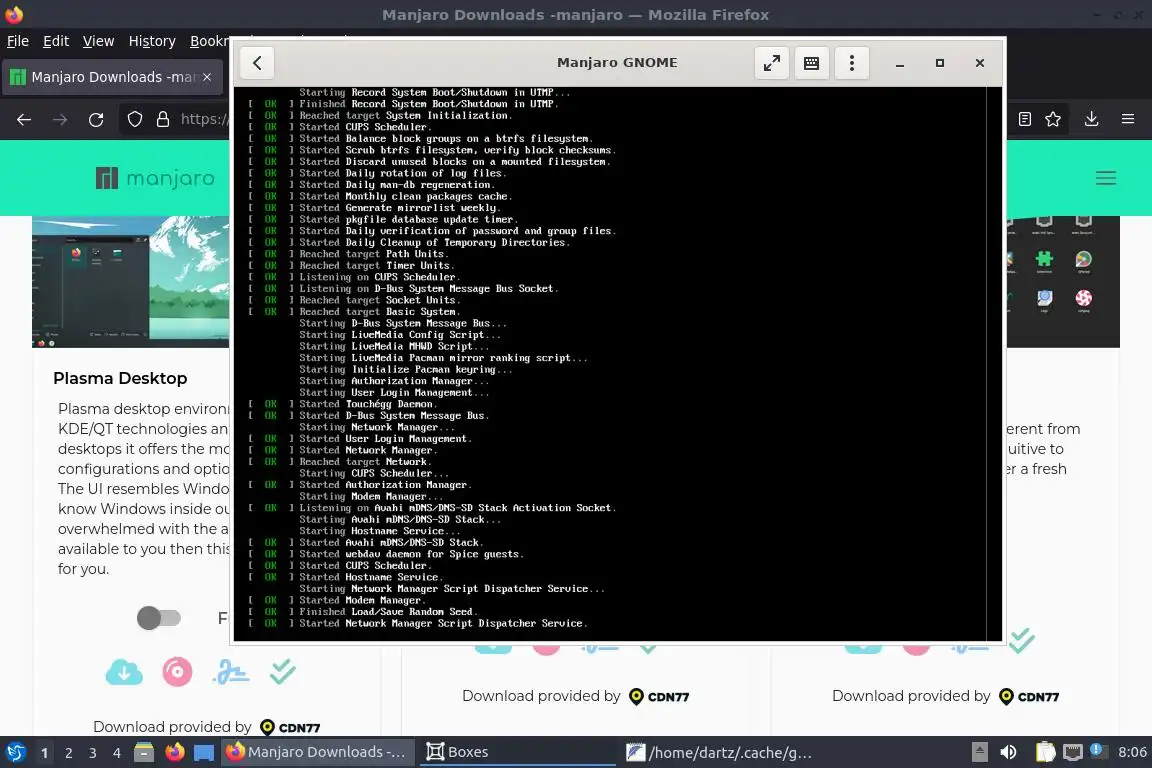Go back in the Boxes window header
The height and width of the screenshot is (768, 1152).
[257, 63]
